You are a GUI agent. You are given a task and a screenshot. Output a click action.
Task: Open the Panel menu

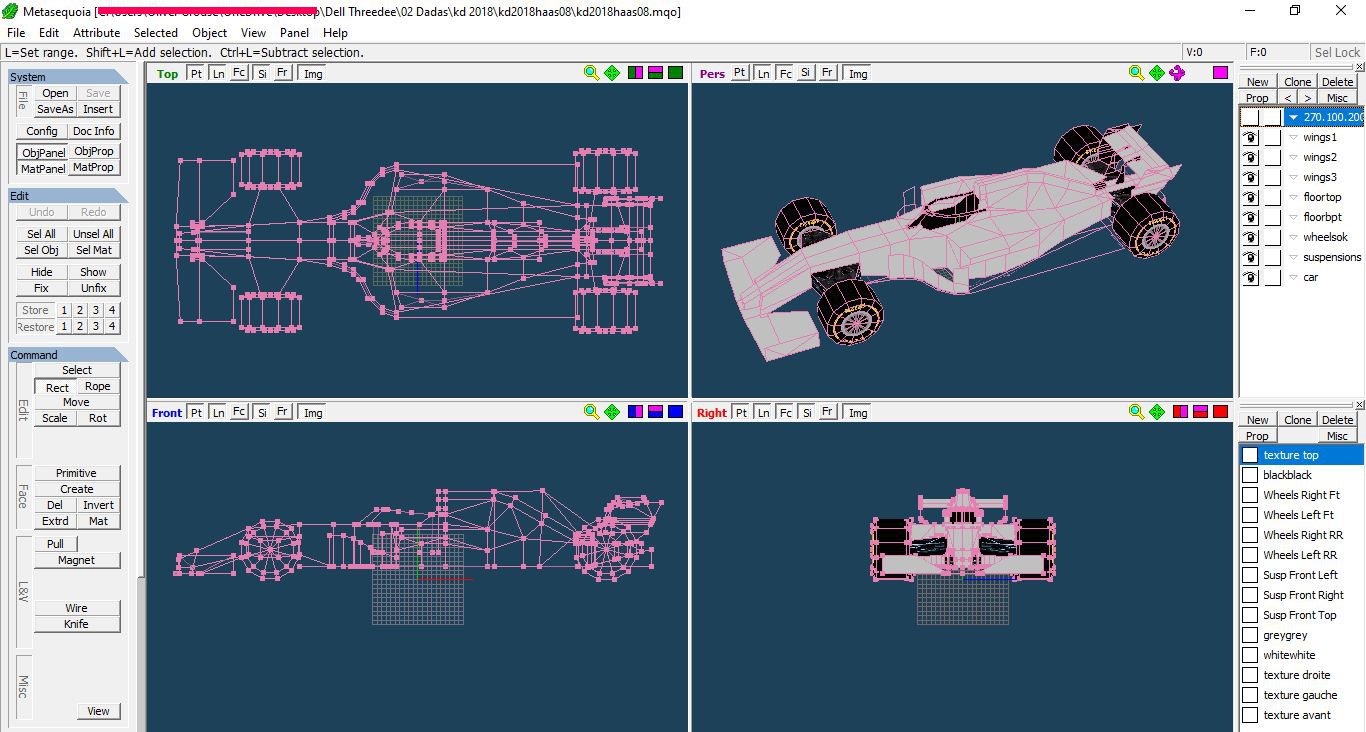coord(294,33)
